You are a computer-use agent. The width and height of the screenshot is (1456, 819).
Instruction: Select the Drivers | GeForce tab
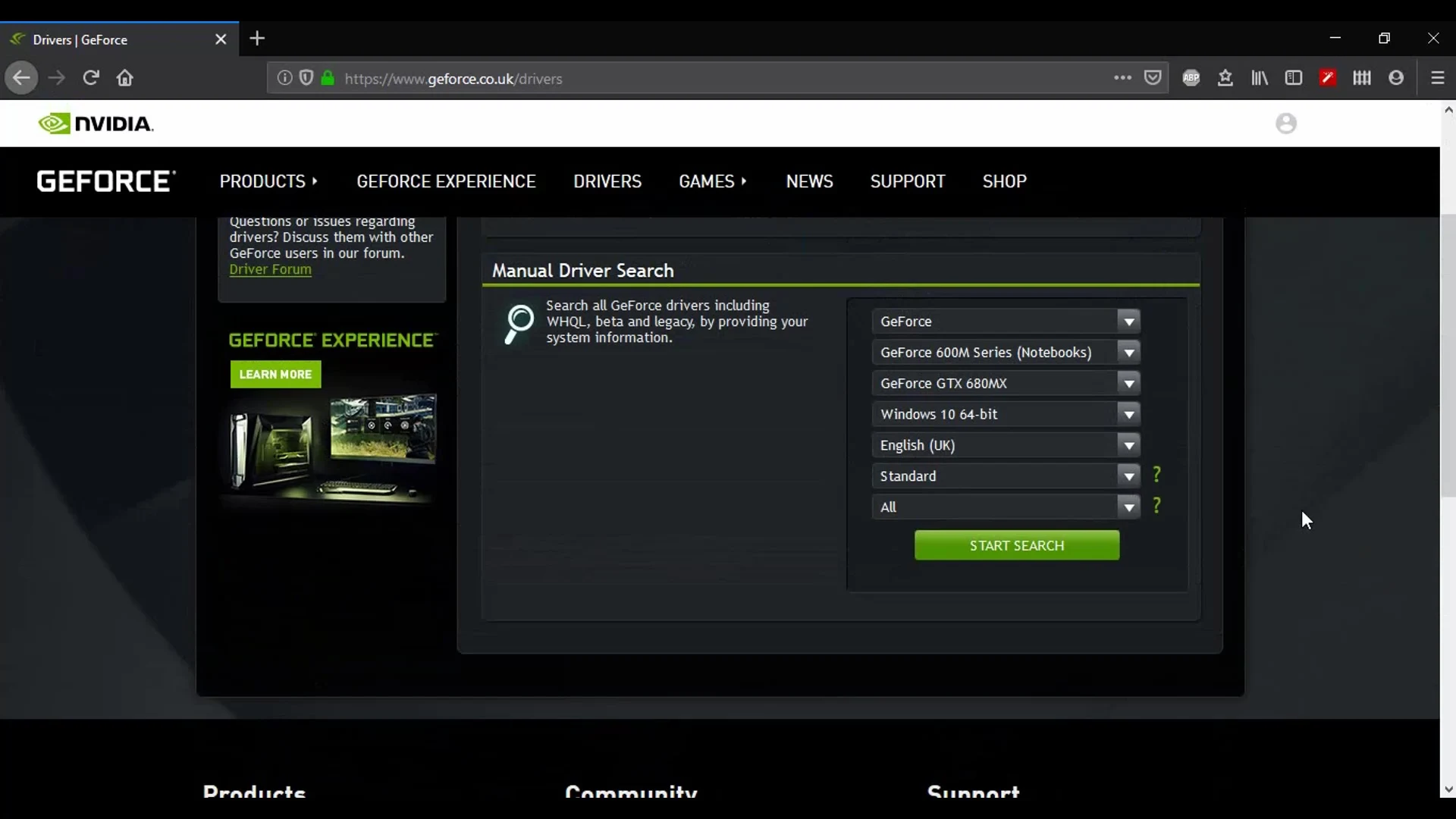click(x=119, y=39)
